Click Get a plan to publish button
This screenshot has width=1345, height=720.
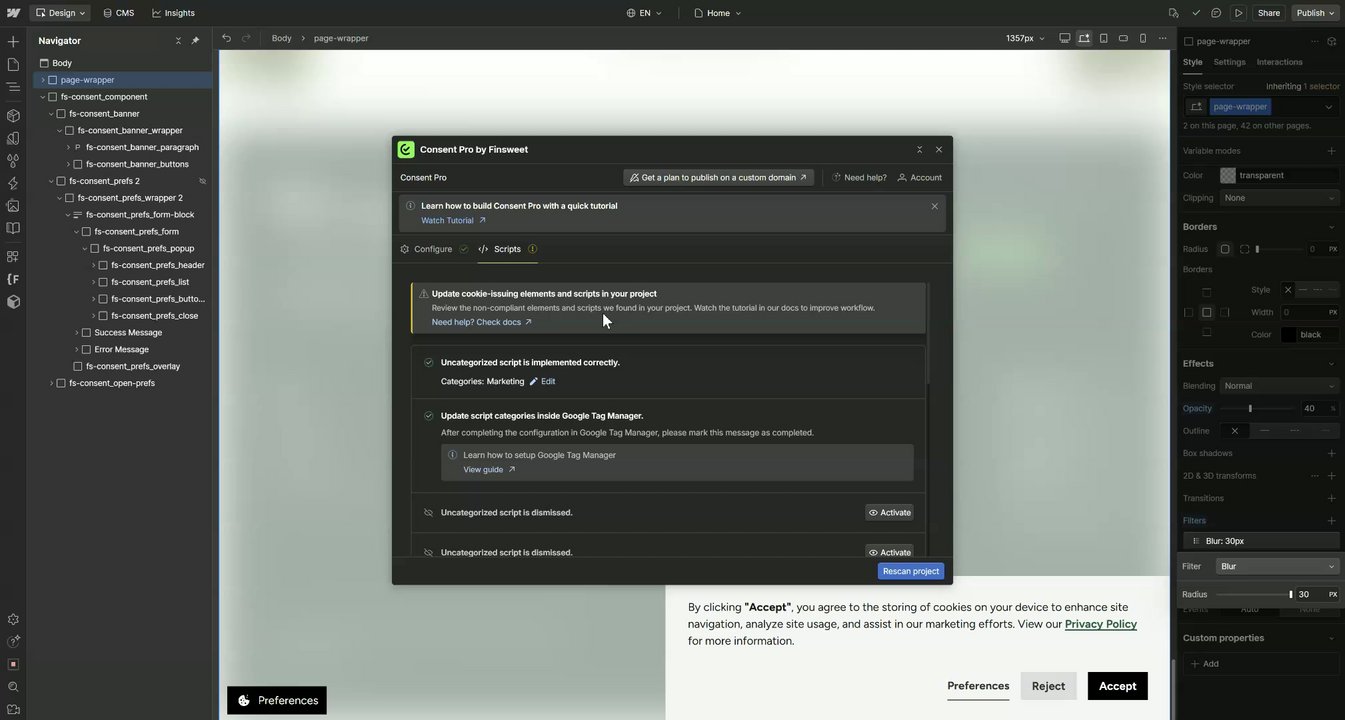tap(718, 177)
